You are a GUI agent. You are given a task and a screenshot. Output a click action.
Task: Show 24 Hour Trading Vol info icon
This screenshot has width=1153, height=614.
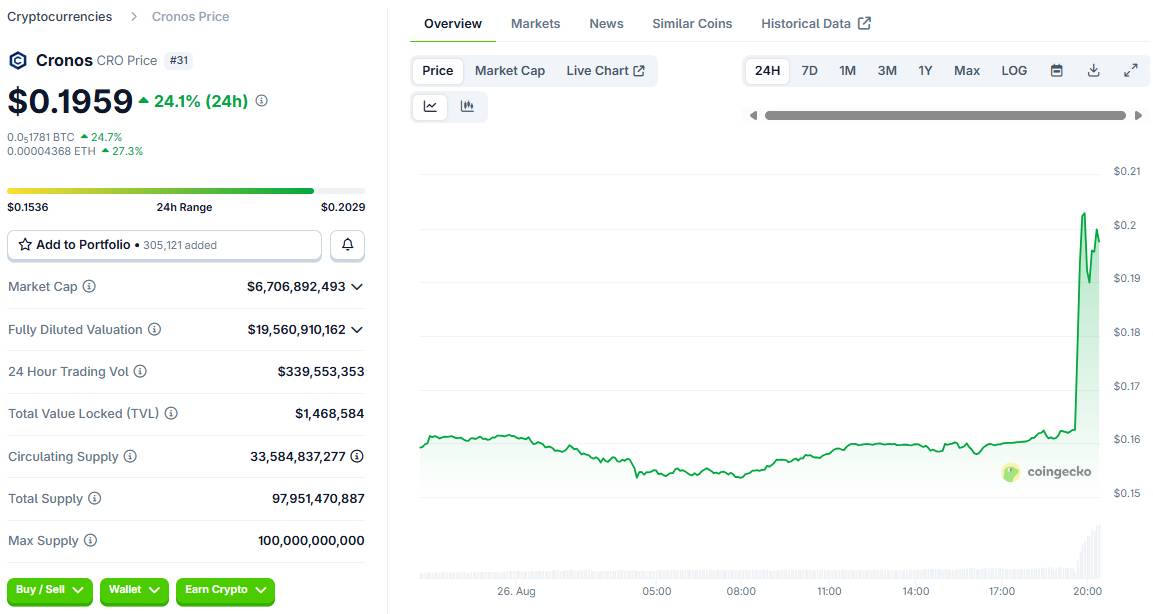click(140, 371)
